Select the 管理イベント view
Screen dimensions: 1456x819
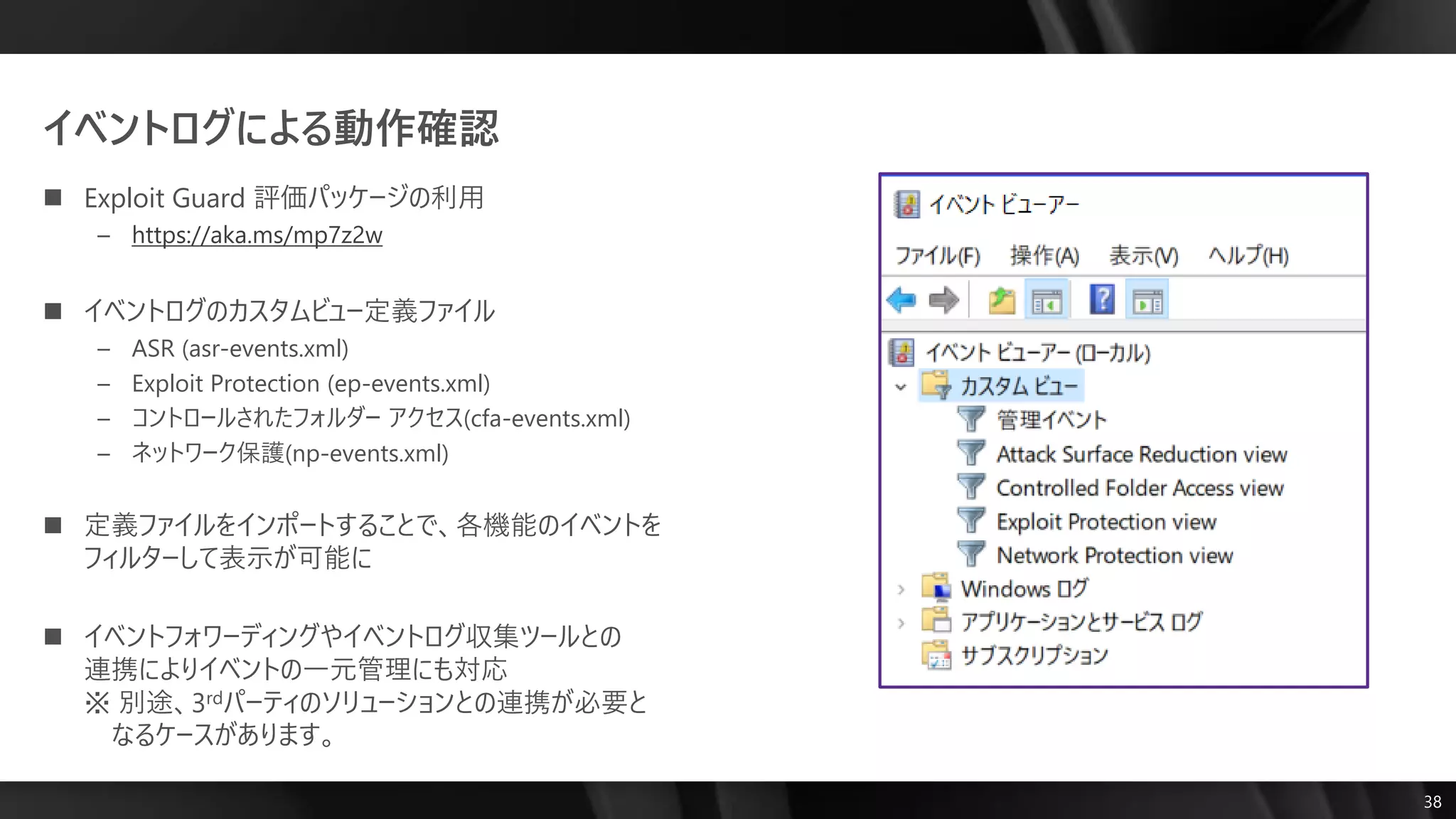[1051, 419]
